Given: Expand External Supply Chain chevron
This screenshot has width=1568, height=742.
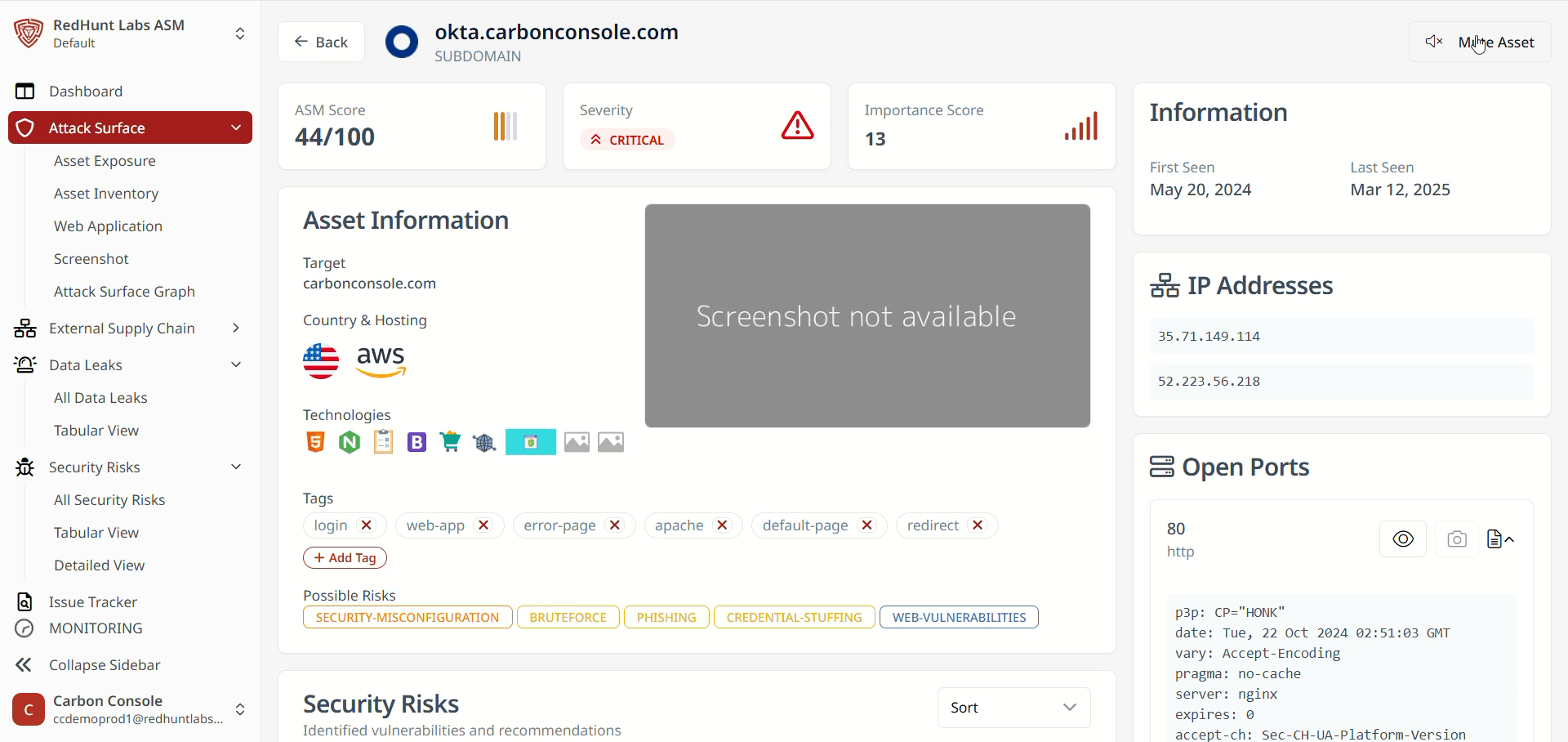Looking at the screenshot, I should (x=236, y=328).
